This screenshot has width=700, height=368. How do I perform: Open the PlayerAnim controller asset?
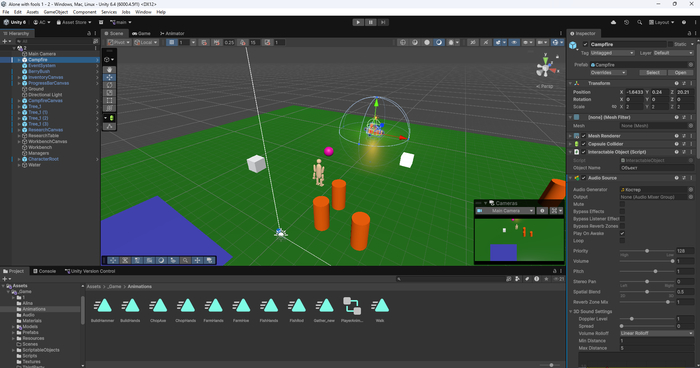coord(352,309)
